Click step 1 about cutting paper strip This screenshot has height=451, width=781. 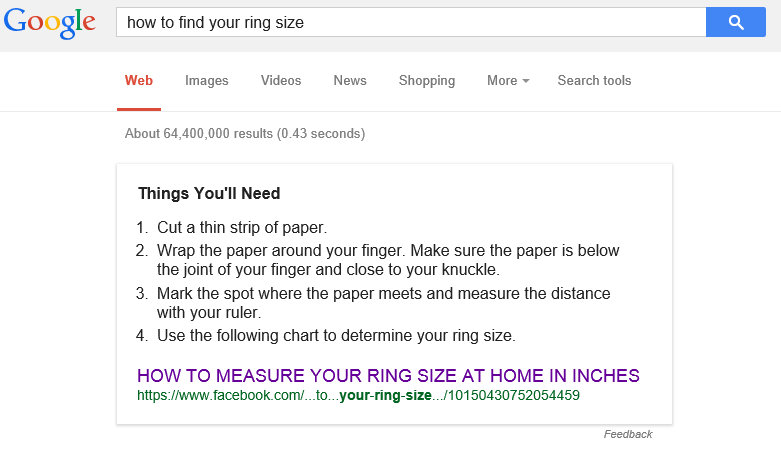pos(242,227)
